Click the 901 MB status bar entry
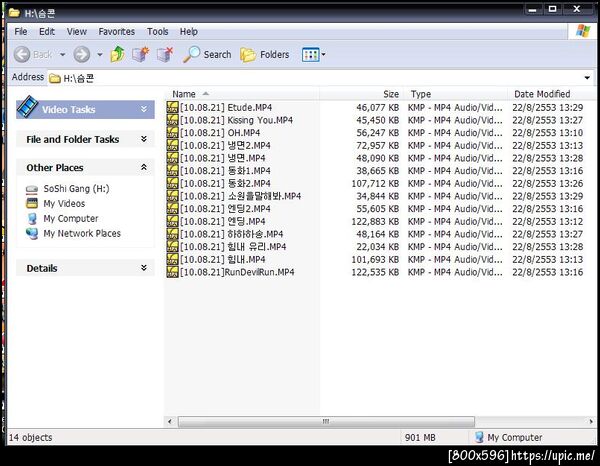 pos(420,437)
